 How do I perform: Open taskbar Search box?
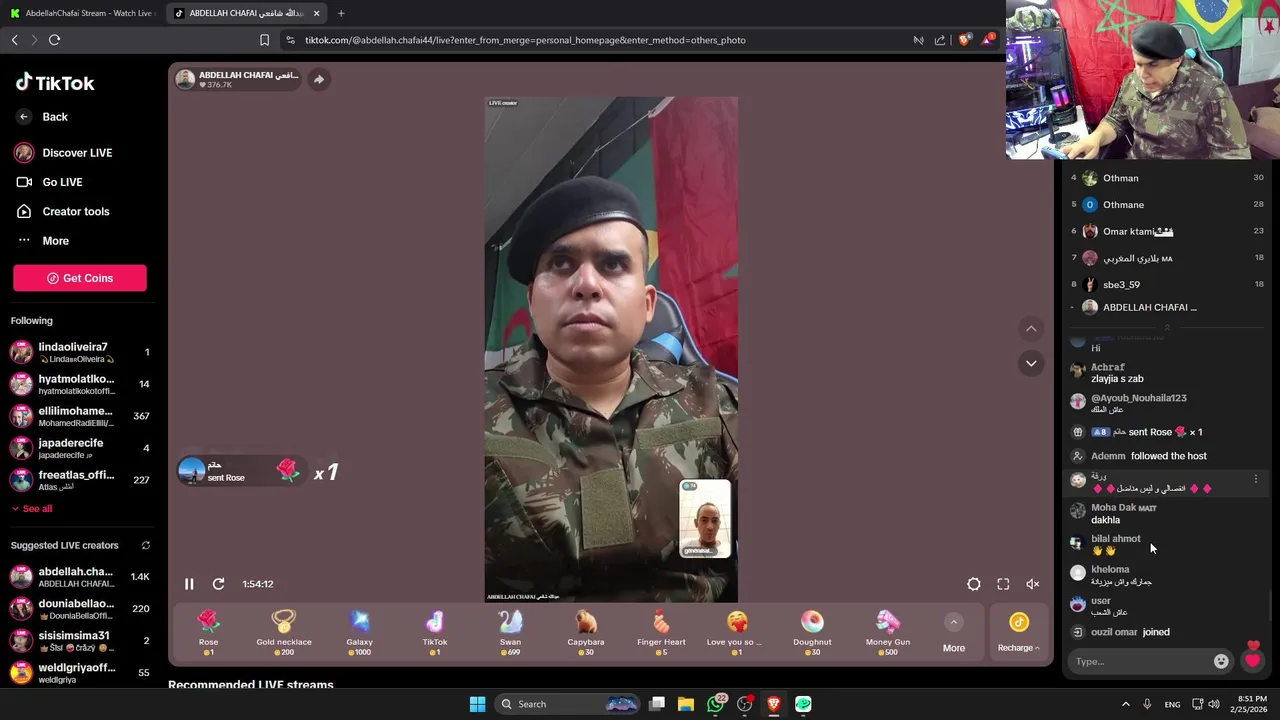[569, 704]
